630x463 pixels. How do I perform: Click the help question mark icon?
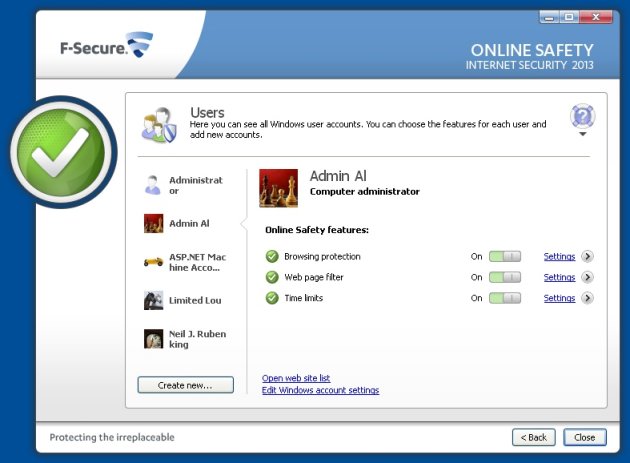click(x=583, y=116)
